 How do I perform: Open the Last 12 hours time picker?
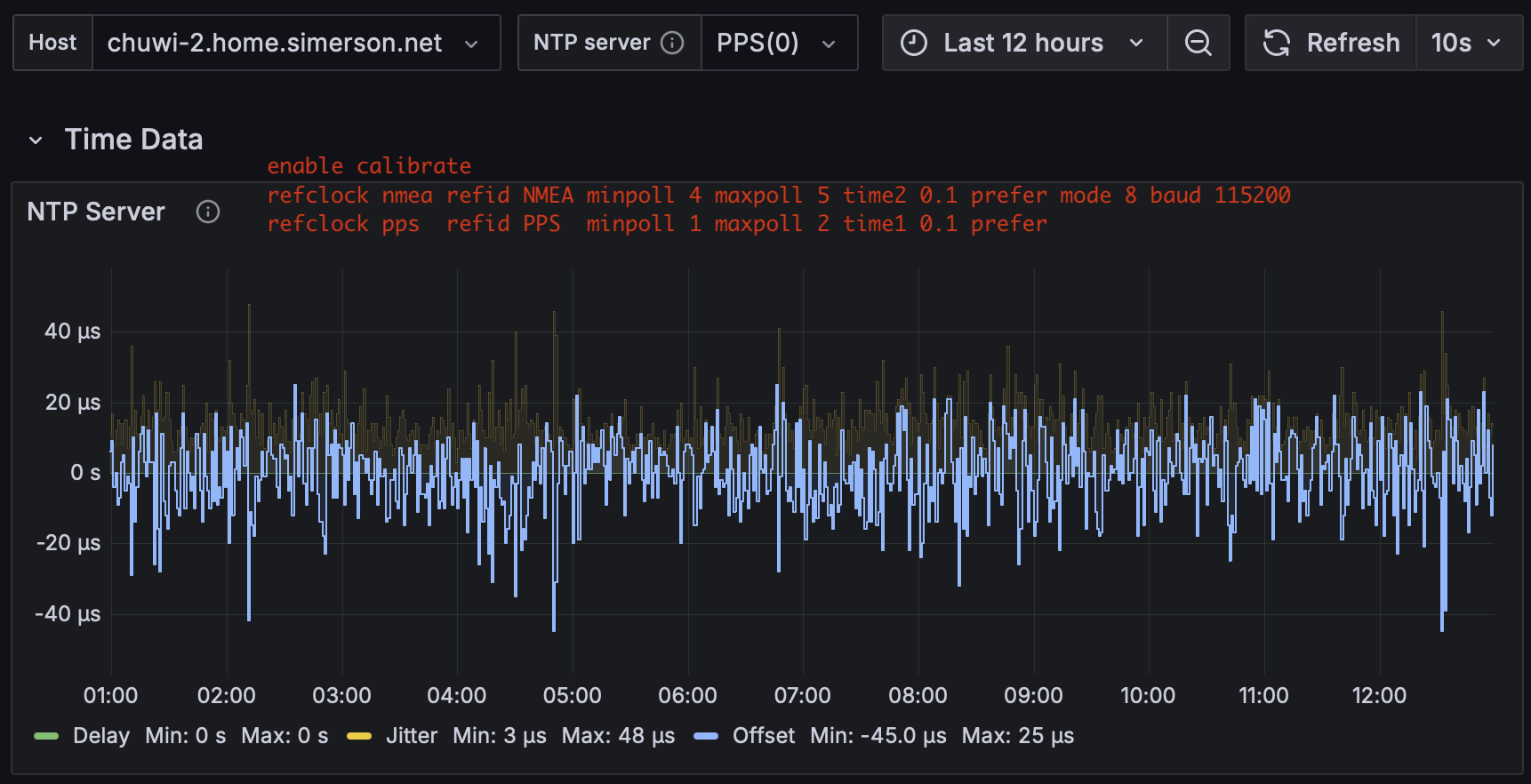click(x=1024, y=43)
